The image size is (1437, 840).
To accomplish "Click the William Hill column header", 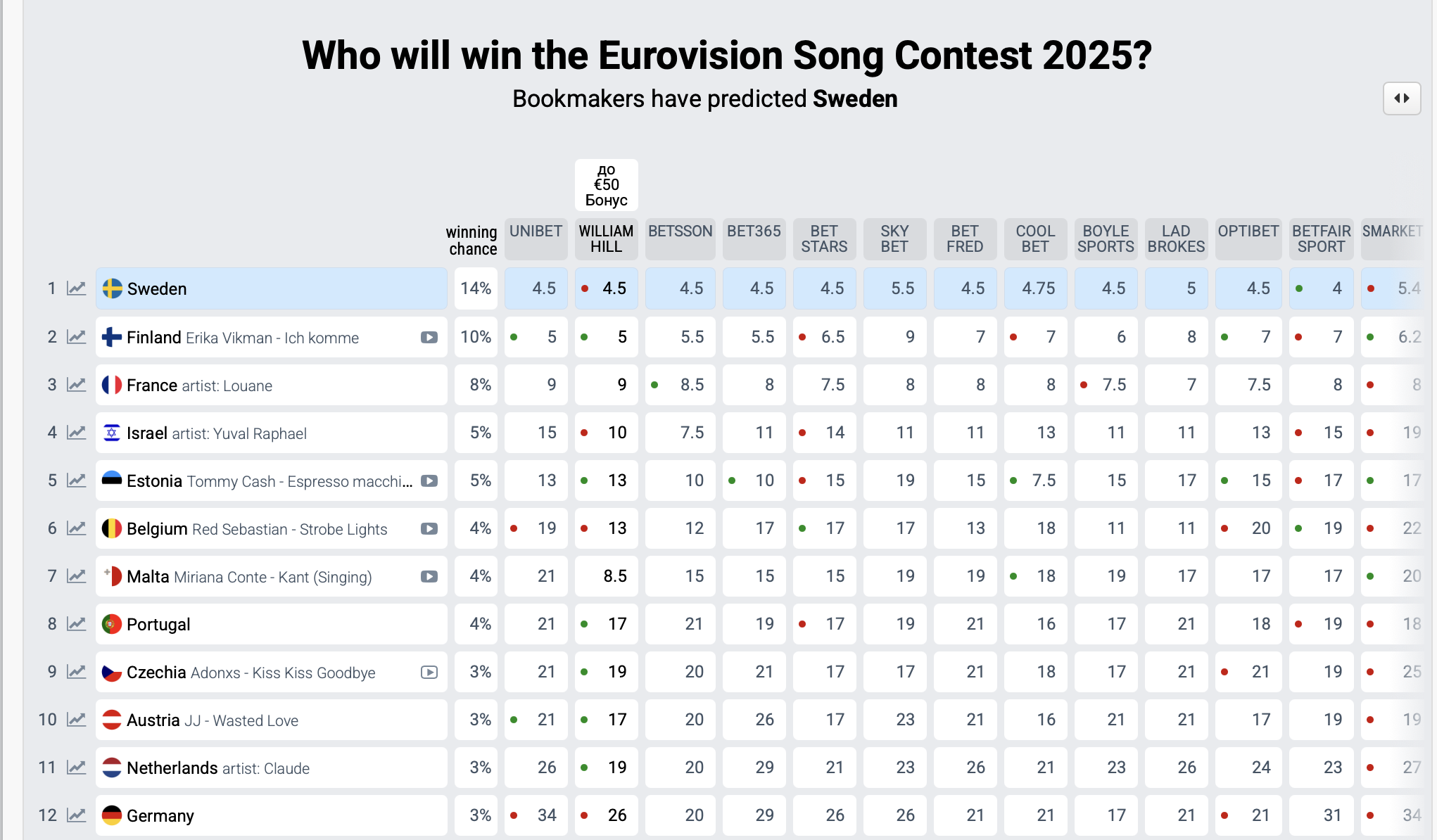I will [606, 238].
